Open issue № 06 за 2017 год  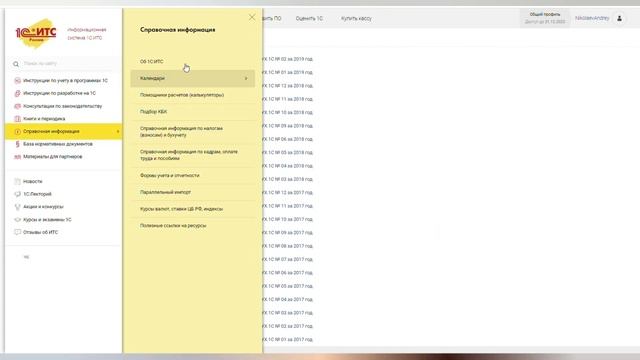point(288,273)
